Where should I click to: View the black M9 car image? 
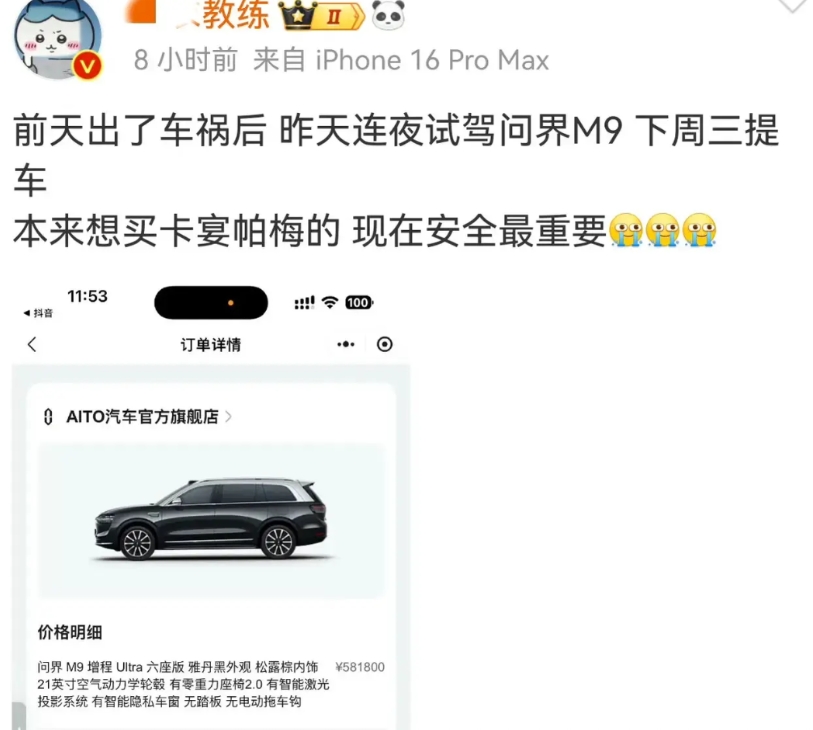pos(211,519)
